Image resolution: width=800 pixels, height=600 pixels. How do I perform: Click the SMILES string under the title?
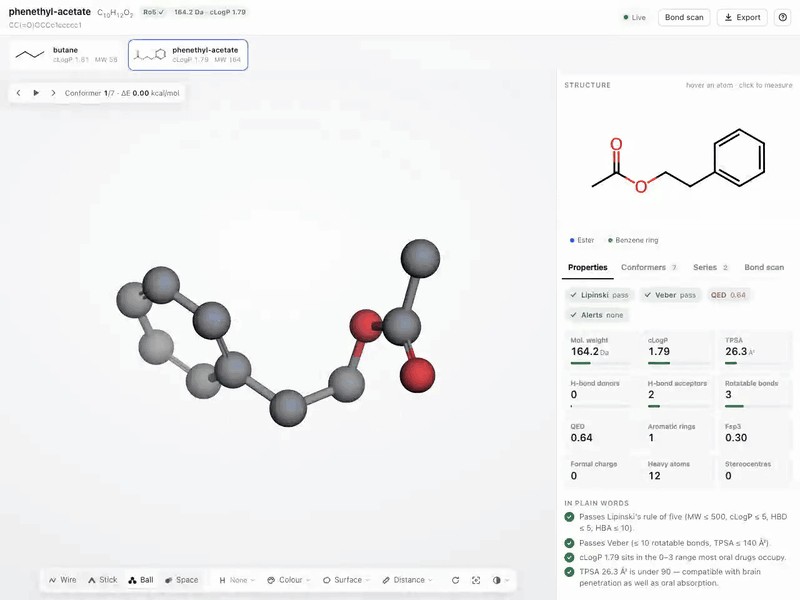point(45,25)
